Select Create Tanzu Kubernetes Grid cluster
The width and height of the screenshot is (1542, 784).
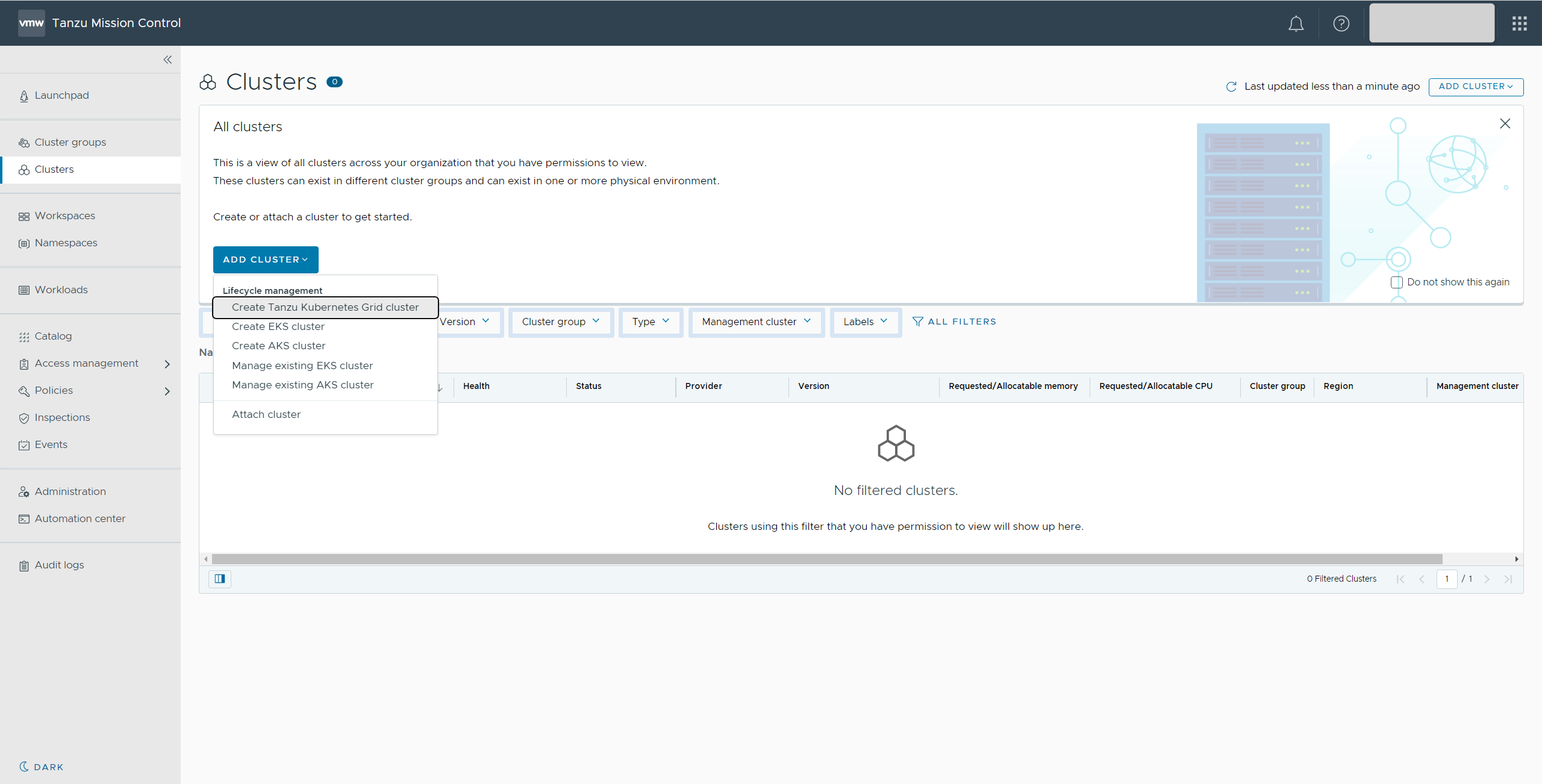point(325,307)
